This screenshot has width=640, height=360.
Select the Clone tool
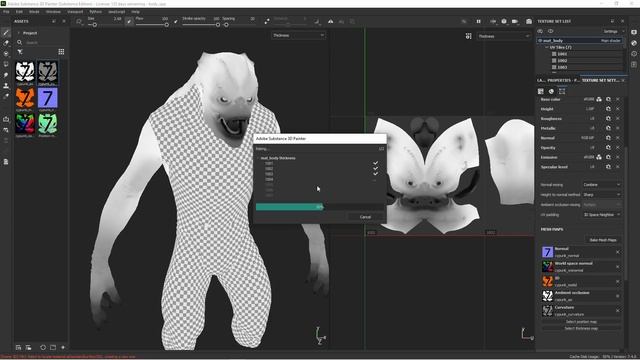pyautogui.click(x=6, y=86)
